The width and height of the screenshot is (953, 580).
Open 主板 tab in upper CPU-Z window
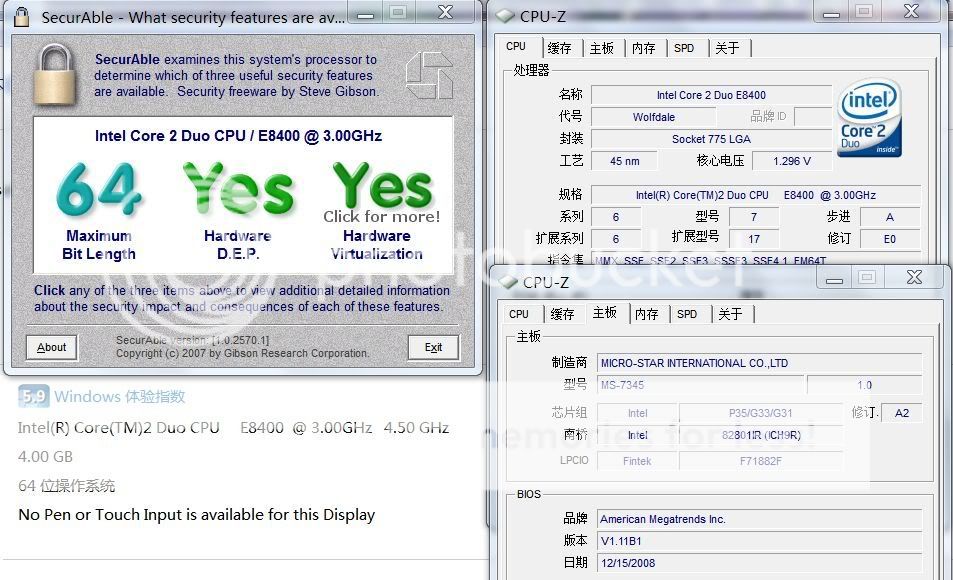tap(602, 48)
